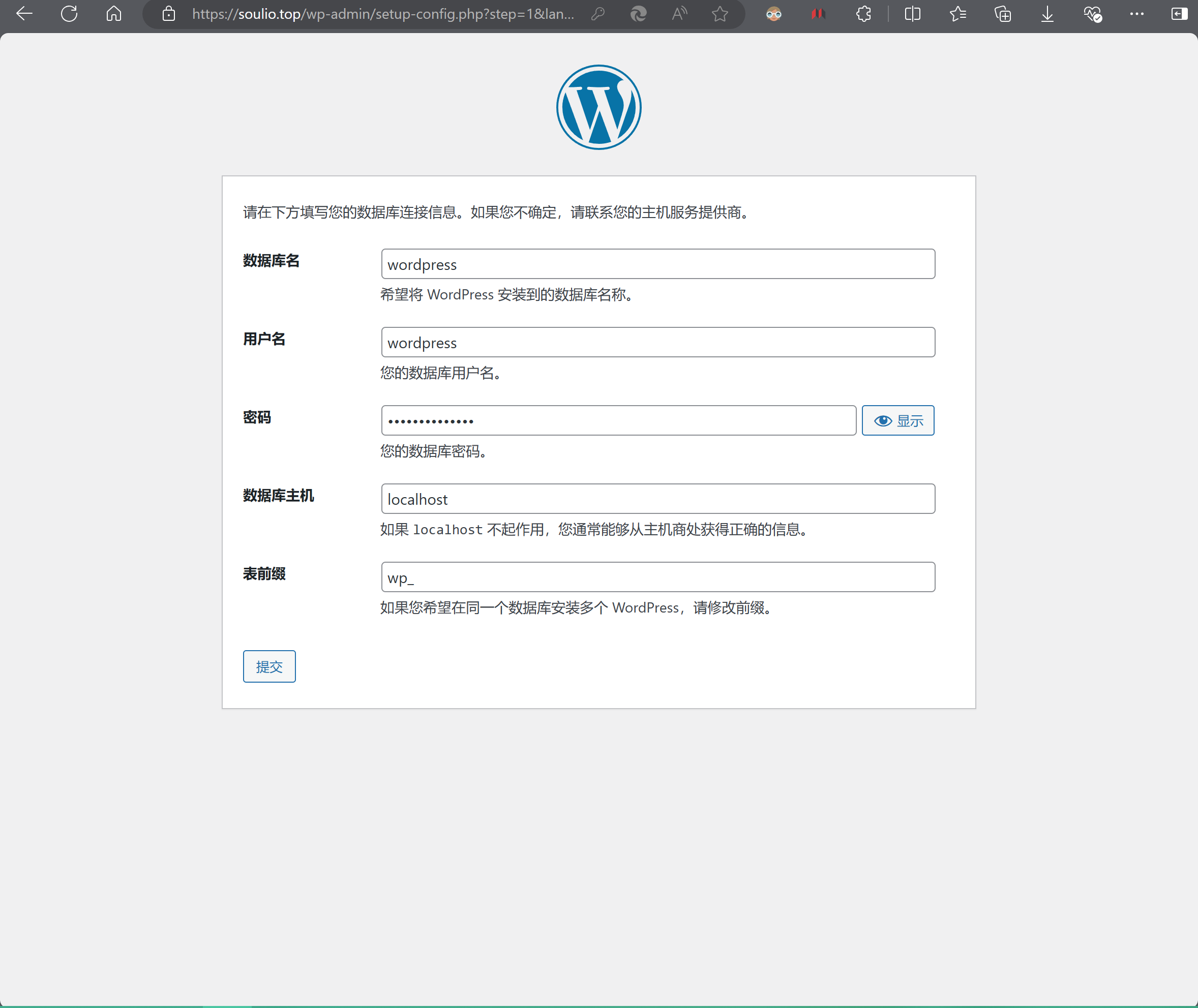This screenshot has width=1198, height=1008.
Task: Open the Extensions puzzle-piece icon
Action: [x=863, y=14]
